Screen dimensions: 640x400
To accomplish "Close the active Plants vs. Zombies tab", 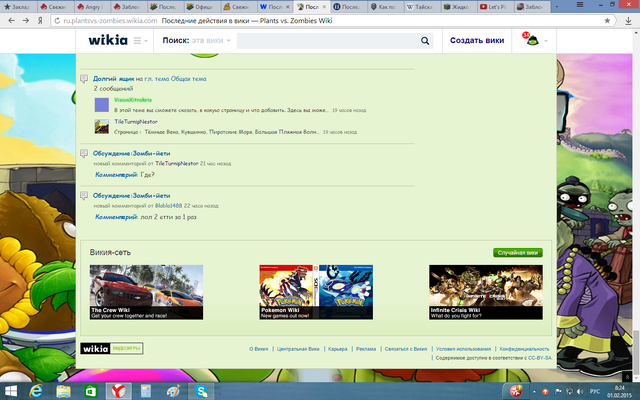I will click(324, 7).
